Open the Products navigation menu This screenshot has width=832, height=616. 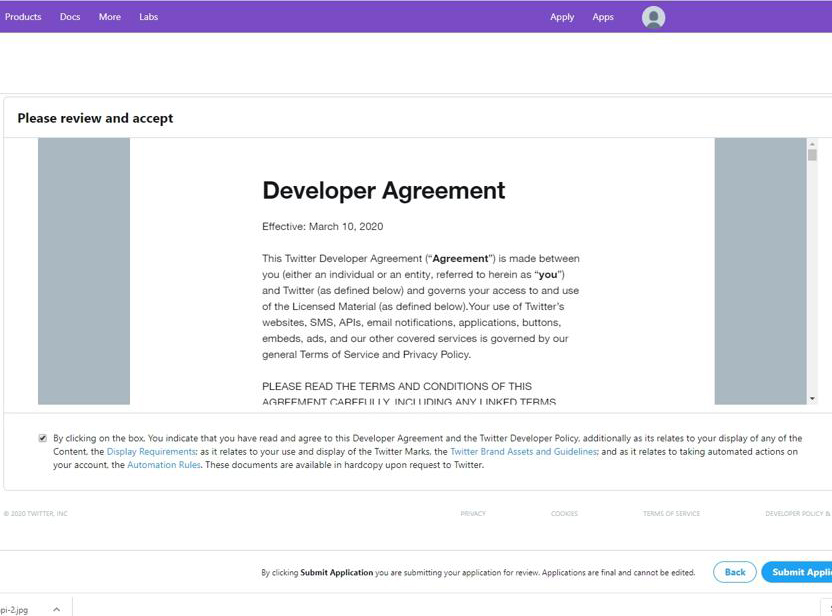pos(23,17)
